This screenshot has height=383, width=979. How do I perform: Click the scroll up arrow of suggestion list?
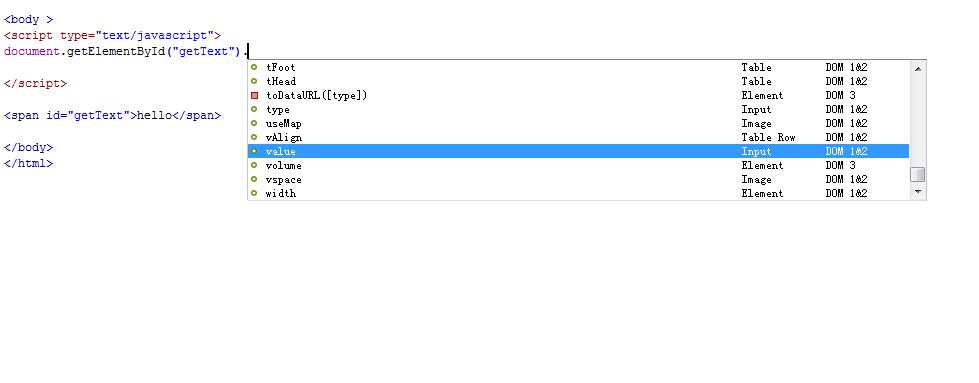click(918, 68)
